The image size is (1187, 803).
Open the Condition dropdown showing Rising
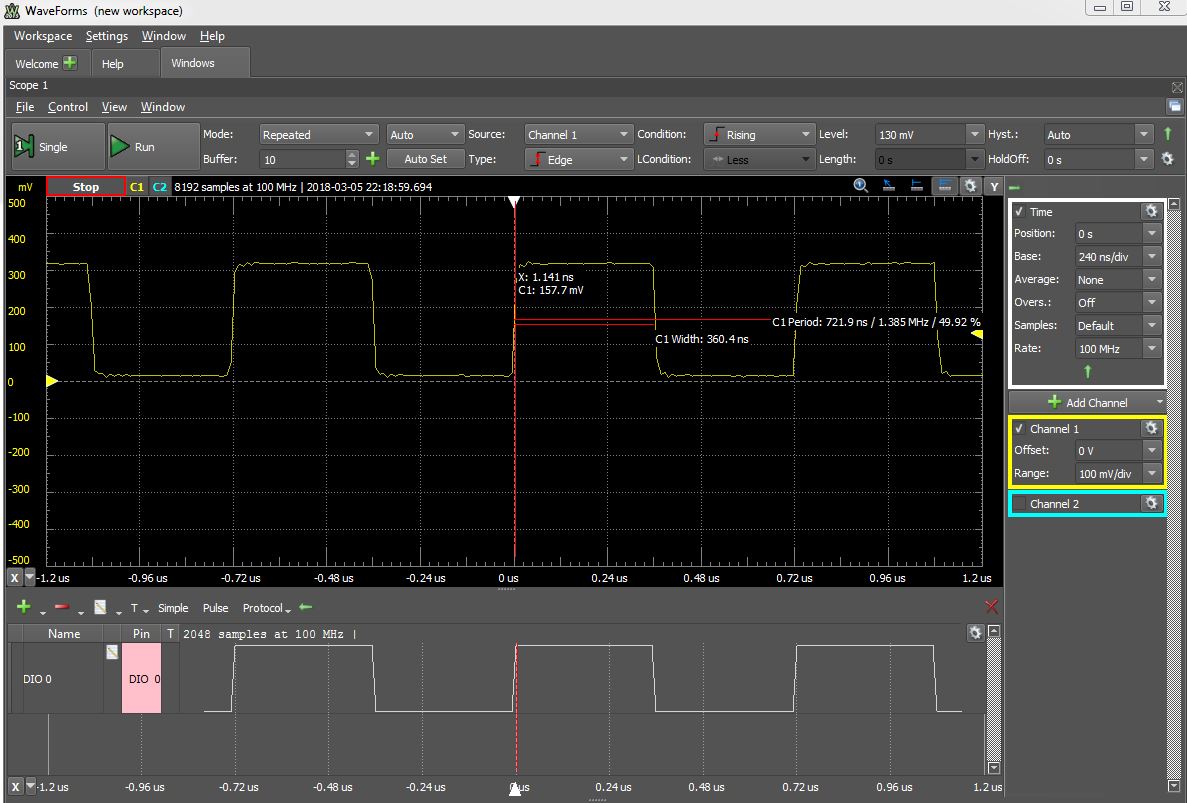click(x=759, y=135)
